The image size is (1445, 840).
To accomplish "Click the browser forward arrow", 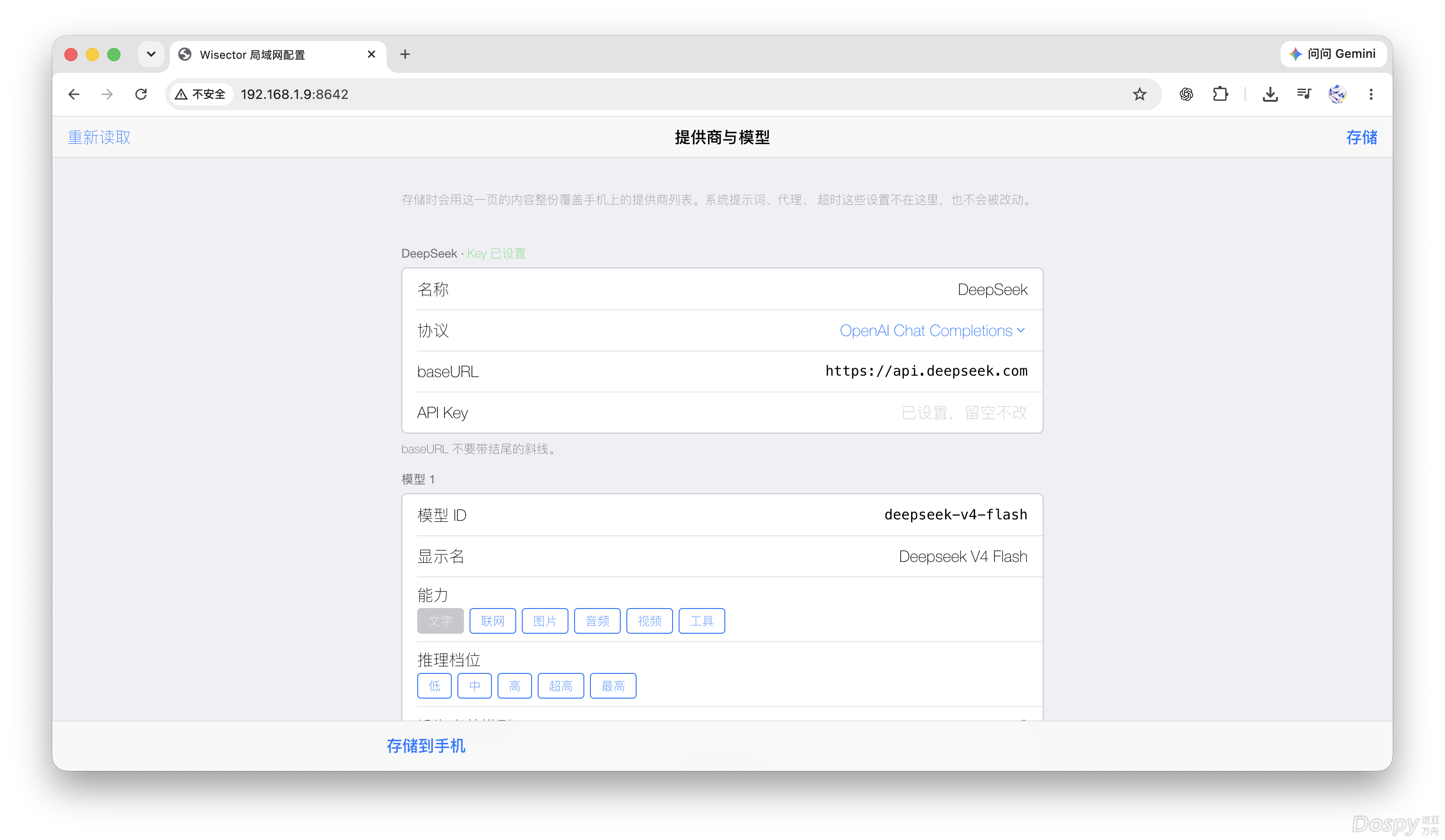I will pyautogui.click(x=107, y=94).
